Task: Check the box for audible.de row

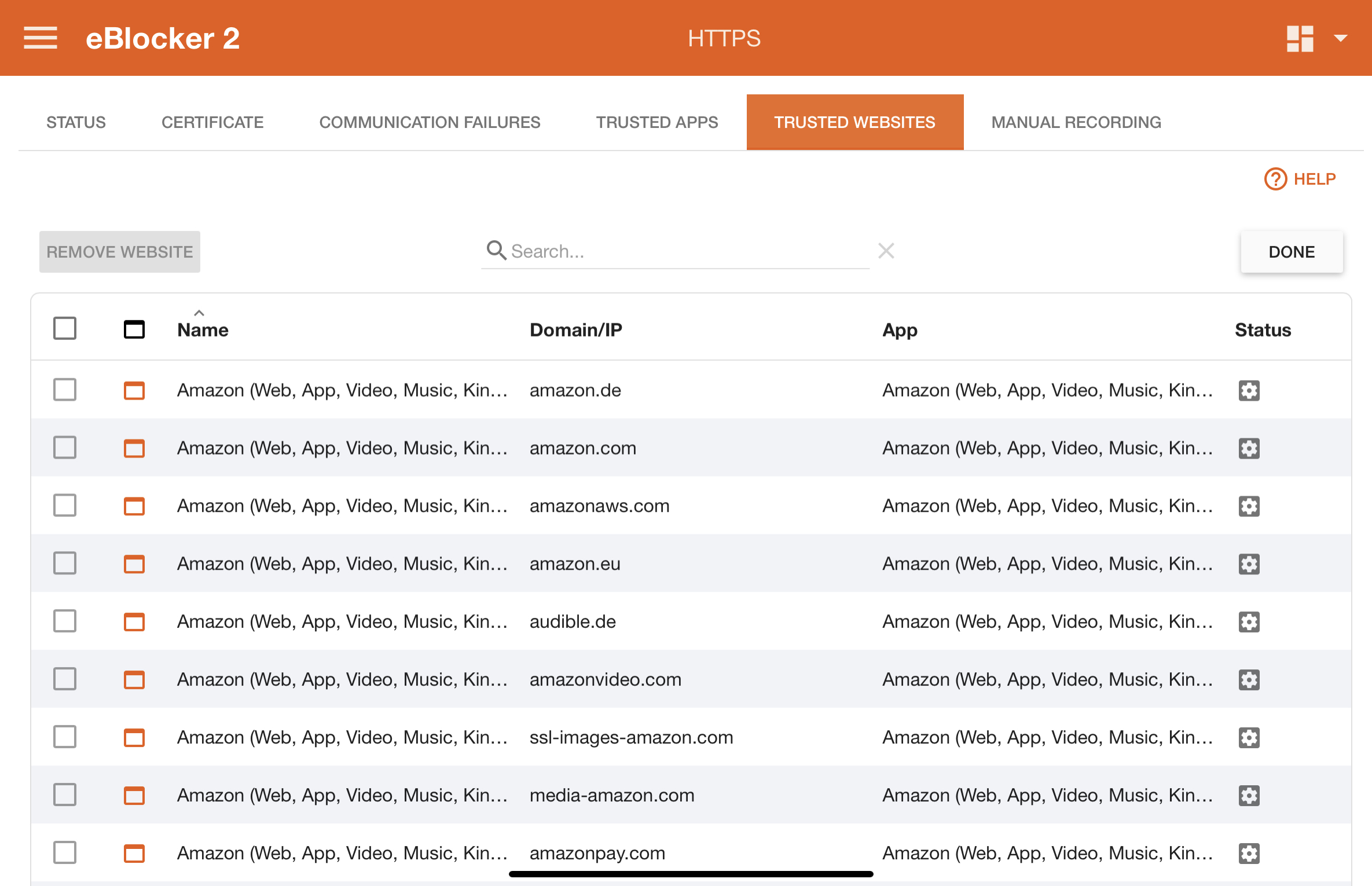Action: click(65, 621)
